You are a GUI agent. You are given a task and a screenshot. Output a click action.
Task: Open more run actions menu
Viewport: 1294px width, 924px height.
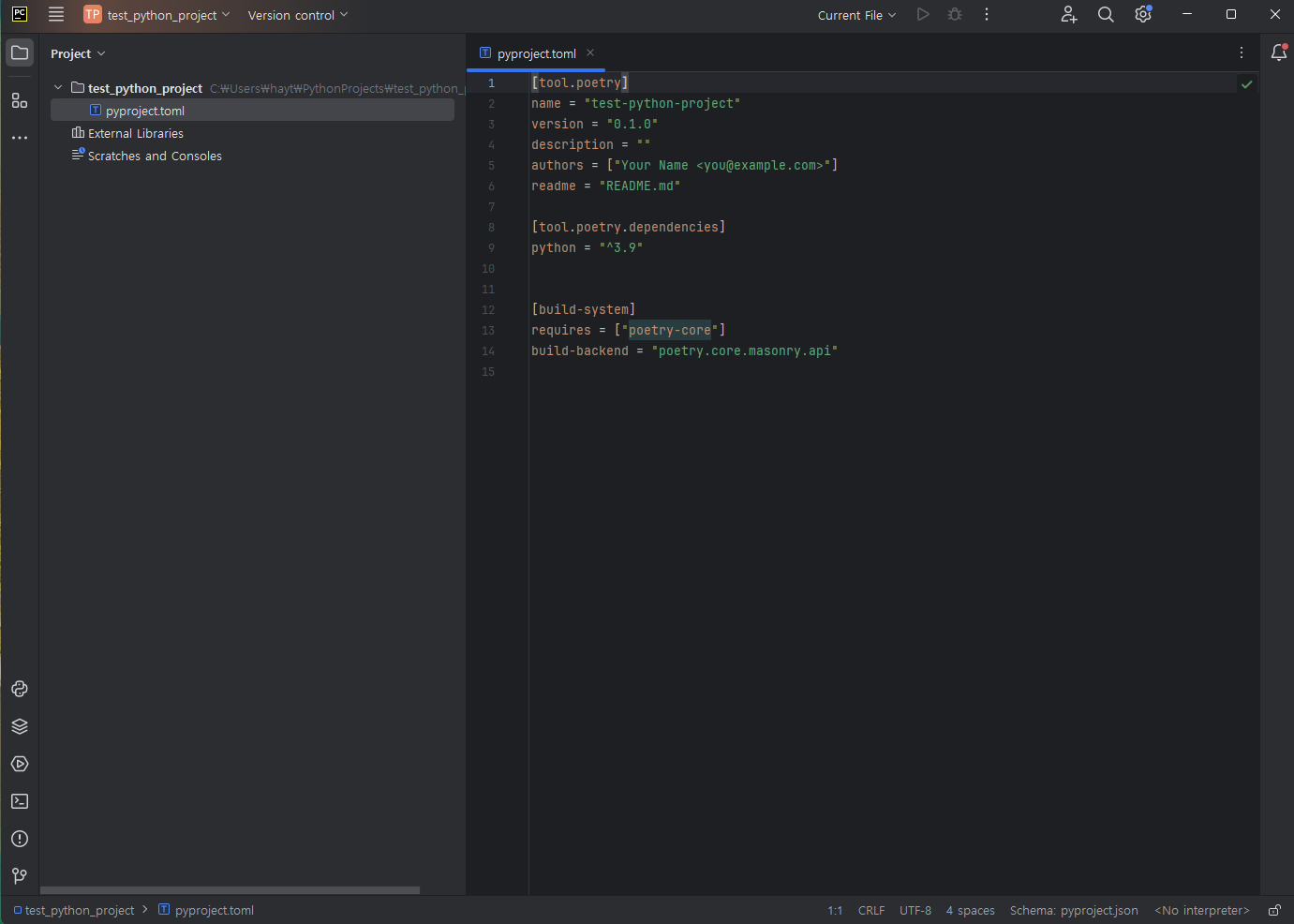(x=987, y=15)
